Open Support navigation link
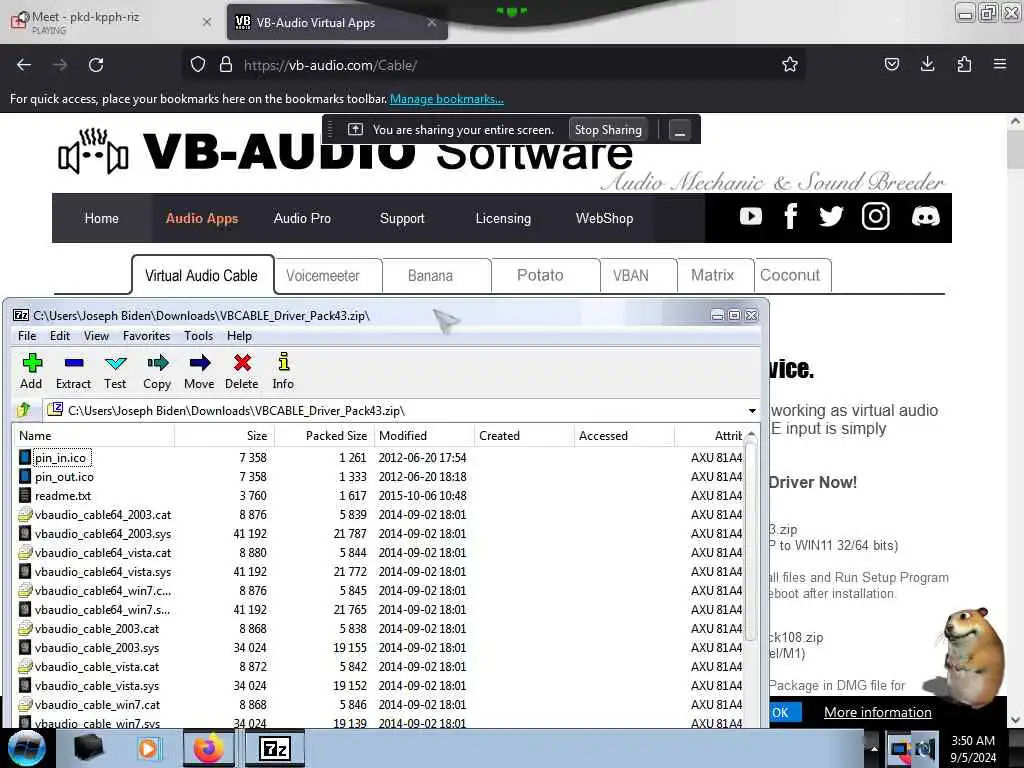 coord(402,218)
